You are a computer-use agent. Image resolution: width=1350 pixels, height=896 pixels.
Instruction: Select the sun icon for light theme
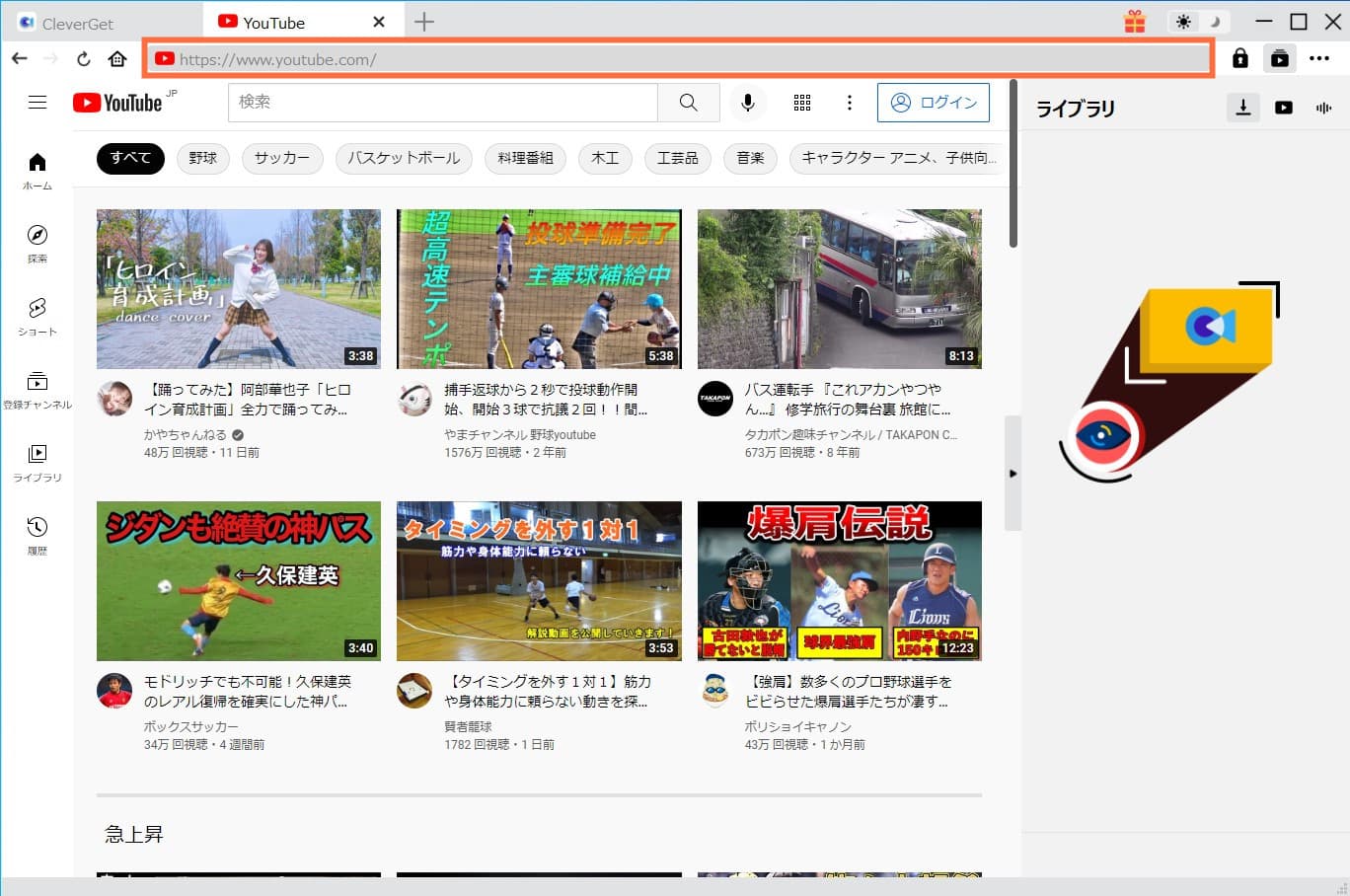coord(1183,21)
